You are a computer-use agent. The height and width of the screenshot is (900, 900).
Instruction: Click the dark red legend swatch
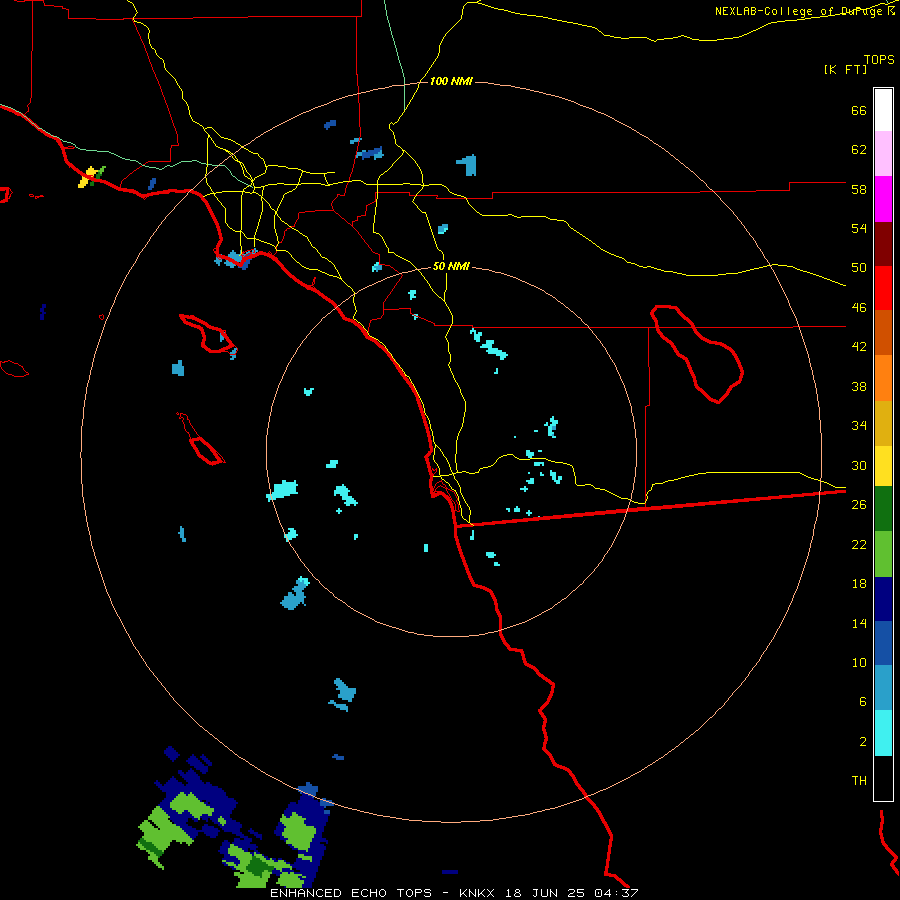point(883,244)
